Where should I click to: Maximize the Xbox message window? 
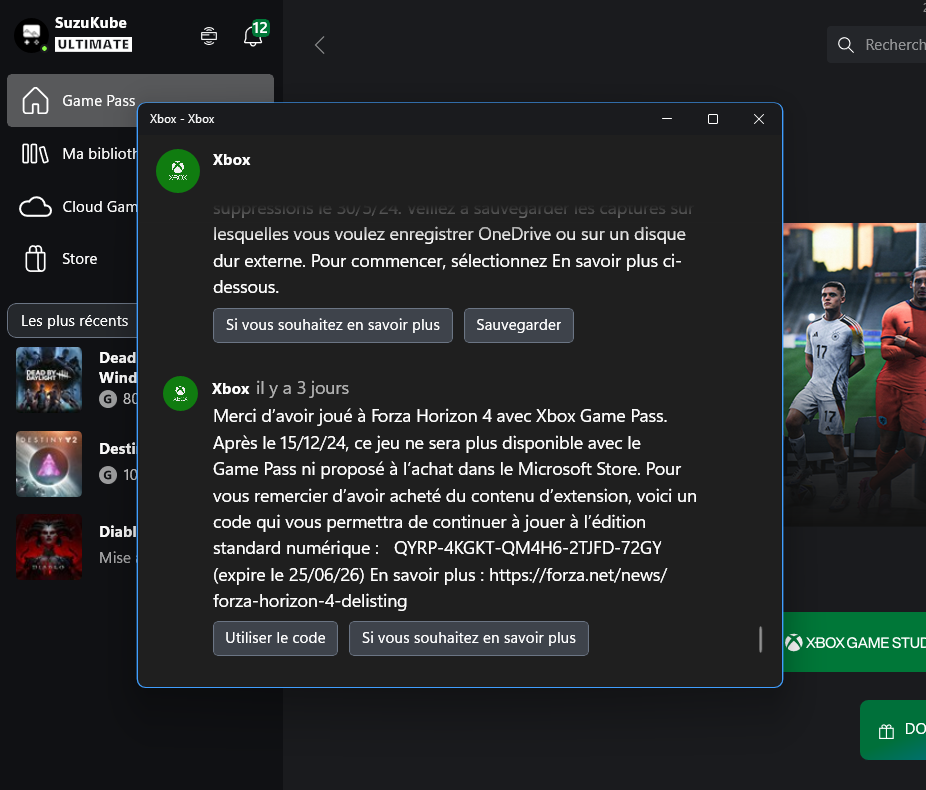713,119
